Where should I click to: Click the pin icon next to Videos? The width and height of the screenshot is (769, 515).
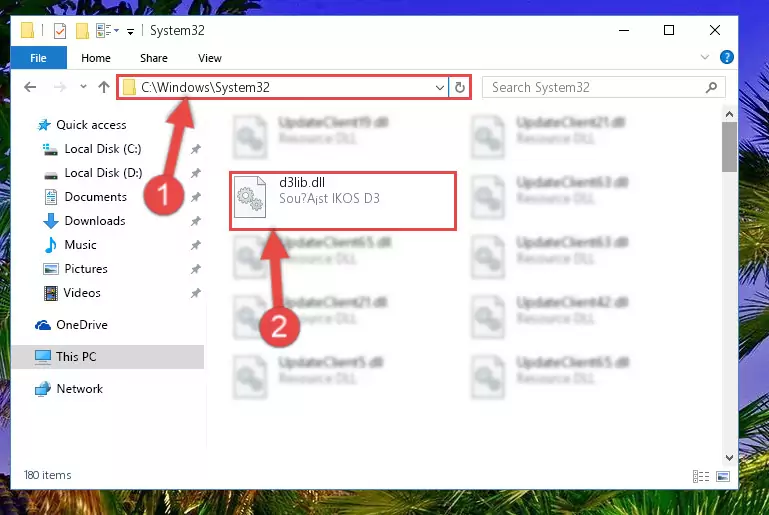tap(196, 293)
